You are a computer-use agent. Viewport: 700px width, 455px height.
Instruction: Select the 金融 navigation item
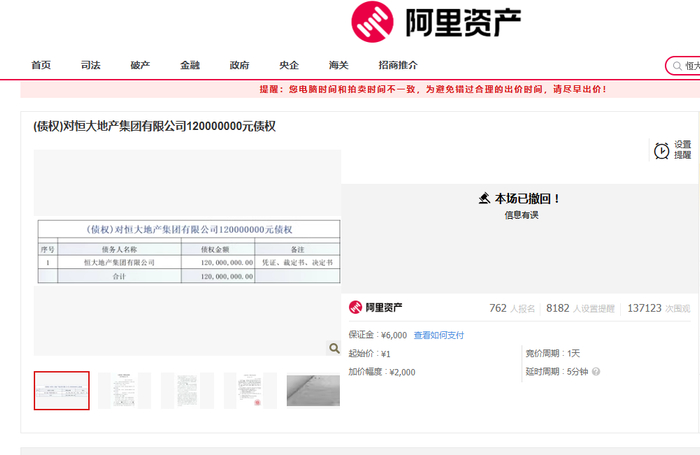(190, 65)
